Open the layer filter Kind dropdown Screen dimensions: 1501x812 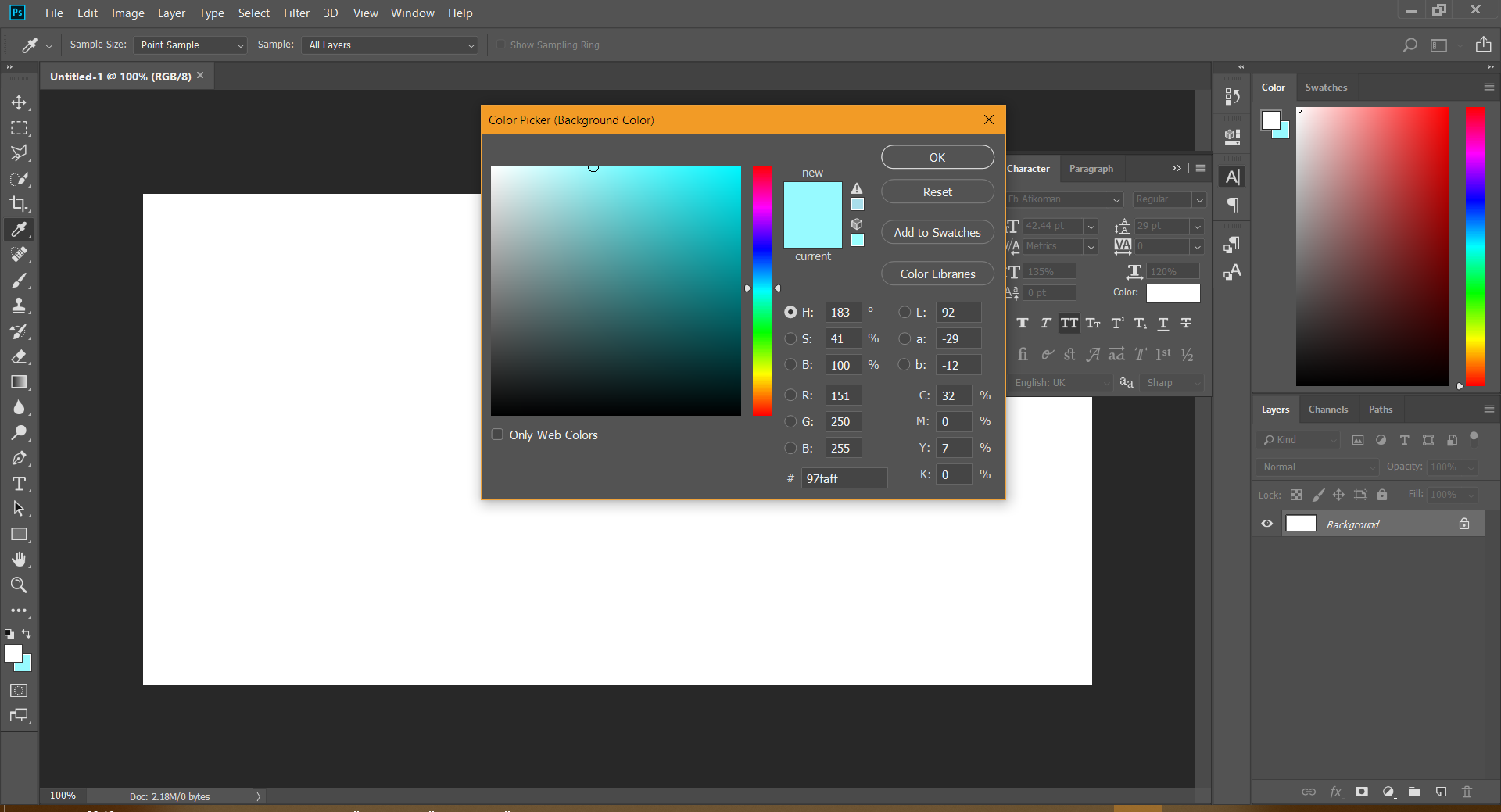(1299, 440)
